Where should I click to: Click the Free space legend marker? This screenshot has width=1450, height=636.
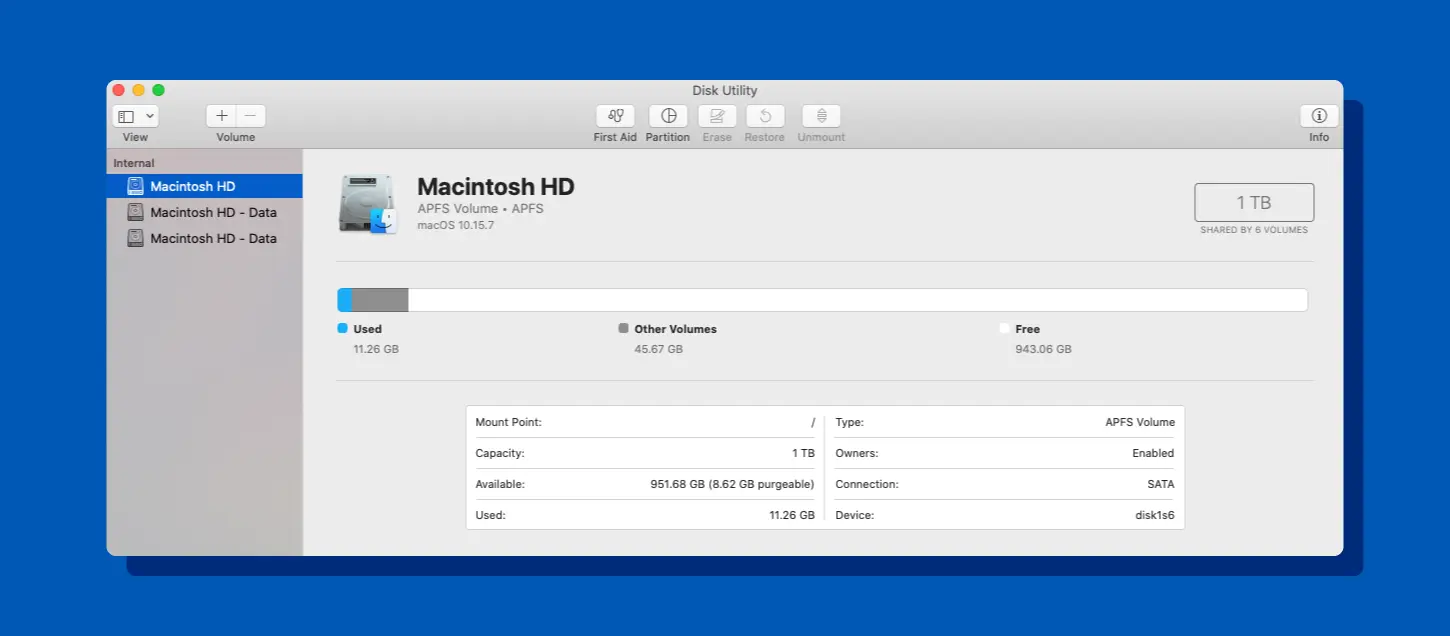point(1004,328)
